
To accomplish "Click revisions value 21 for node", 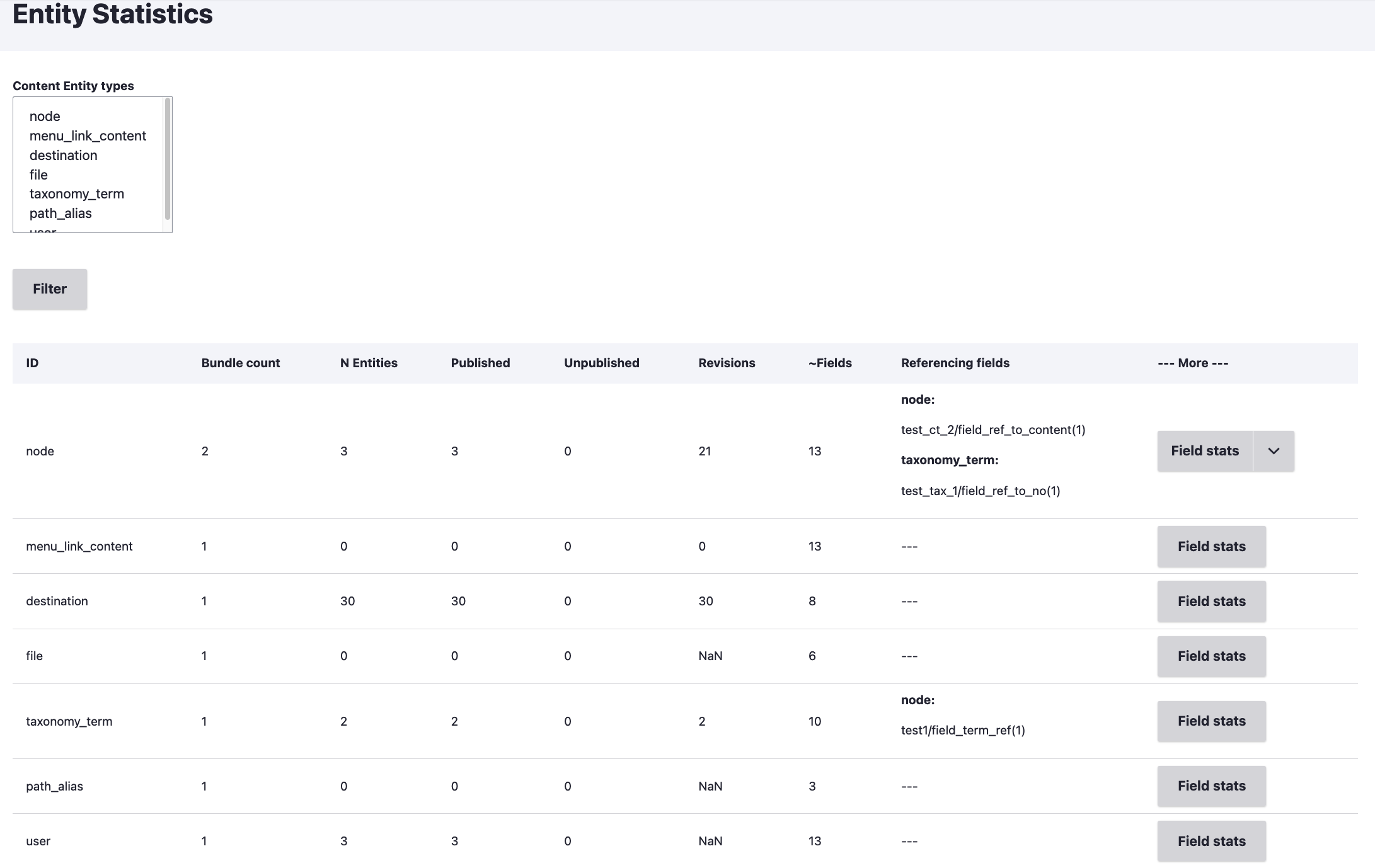I will coord(705,451).
